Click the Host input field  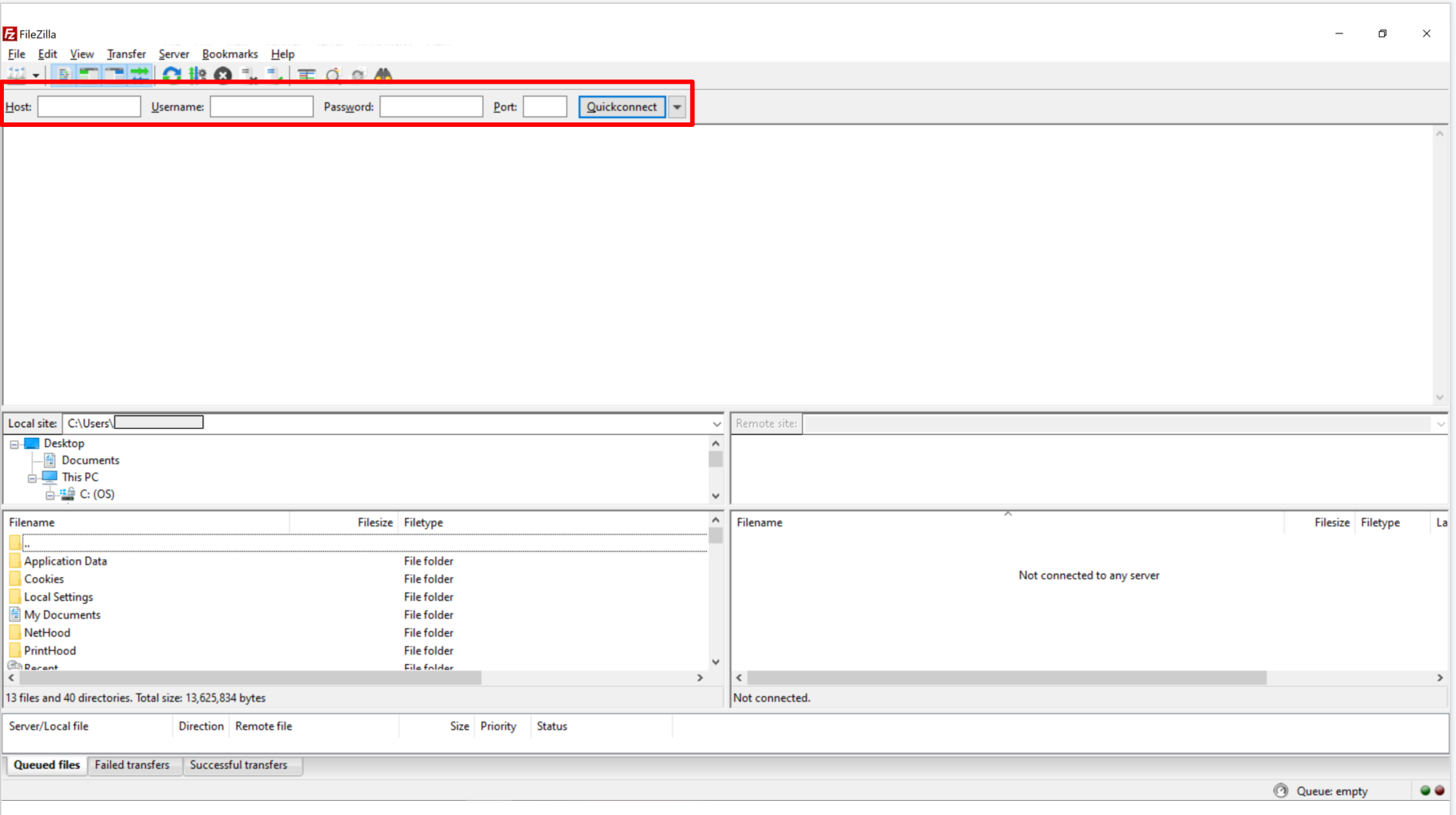89,106
